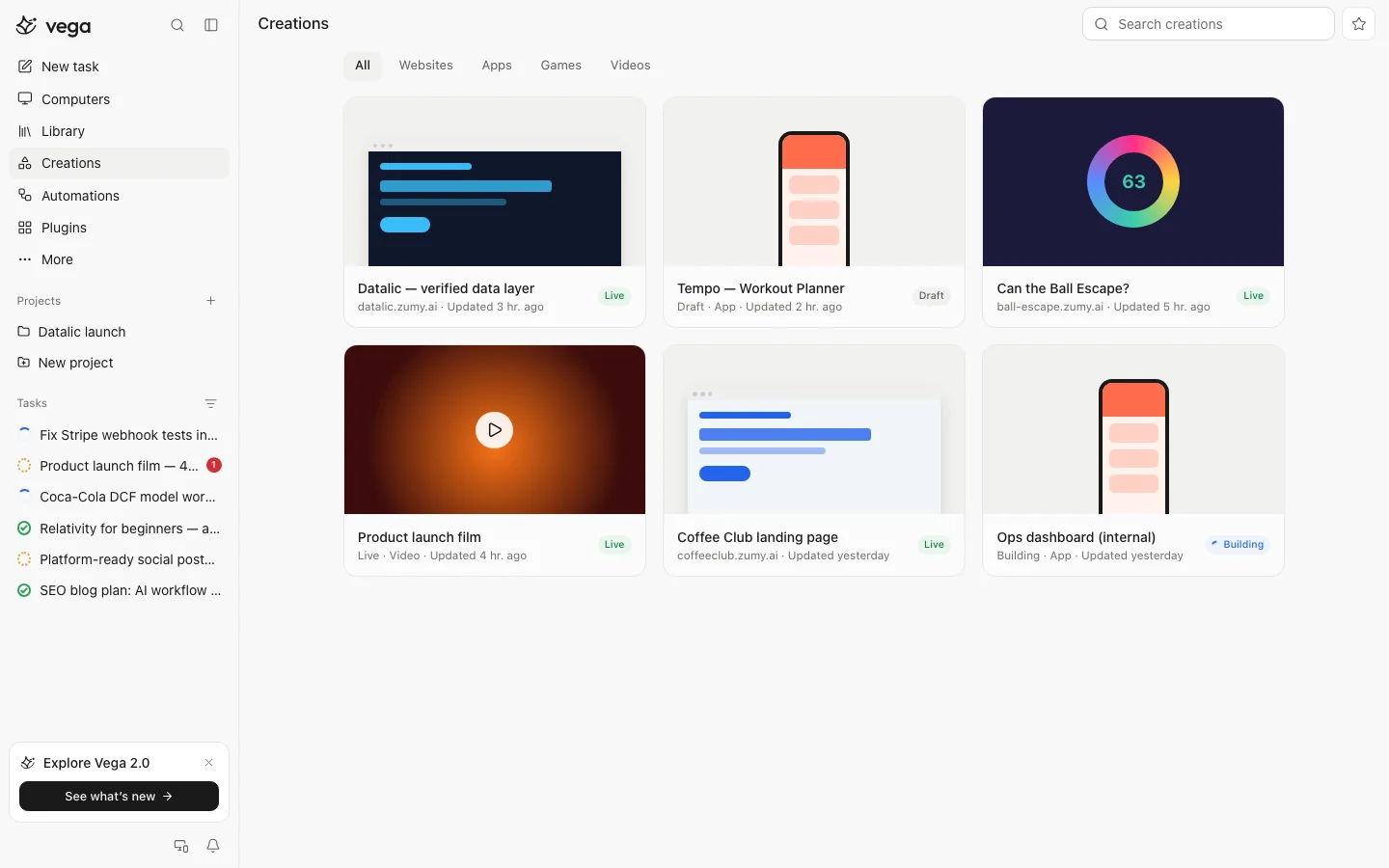
Task: Click 'Ops dashboard (internal)' title
Action: 1076,537
